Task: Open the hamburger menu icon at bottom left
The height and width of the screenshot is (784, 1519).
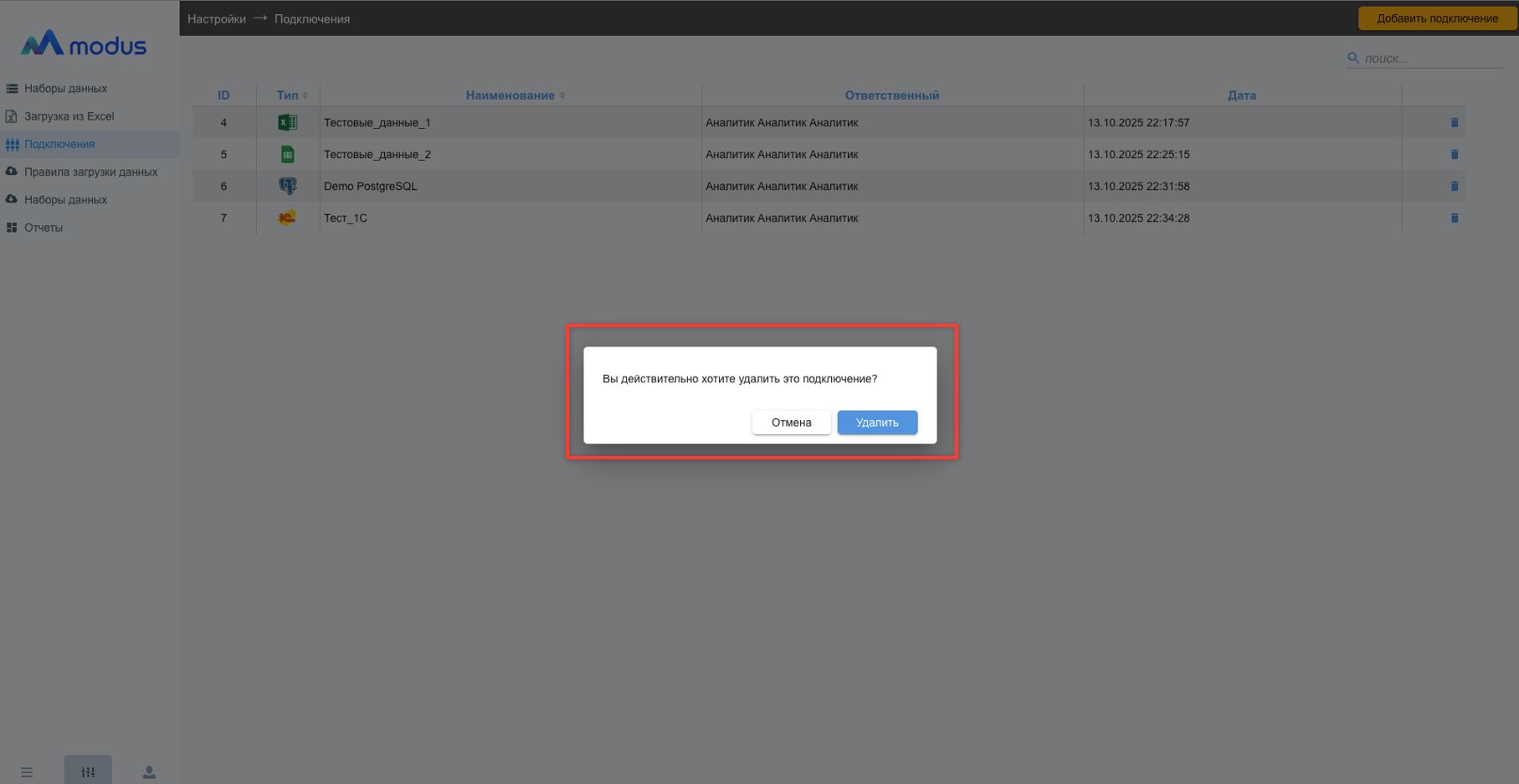Action: pyautogui.click(x=27, y=771)
